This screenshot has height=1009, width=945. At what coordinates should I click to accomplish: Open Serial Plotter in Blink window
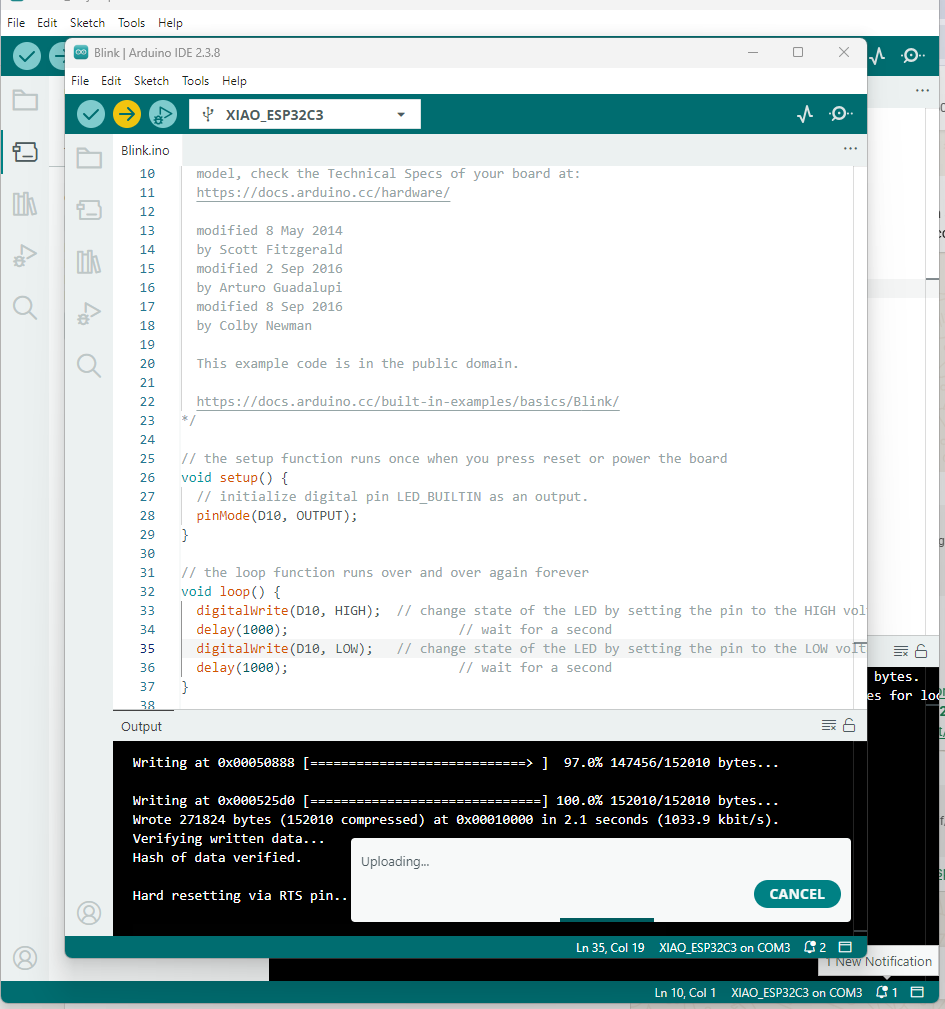pyautogui.click(x=805, y=115)
